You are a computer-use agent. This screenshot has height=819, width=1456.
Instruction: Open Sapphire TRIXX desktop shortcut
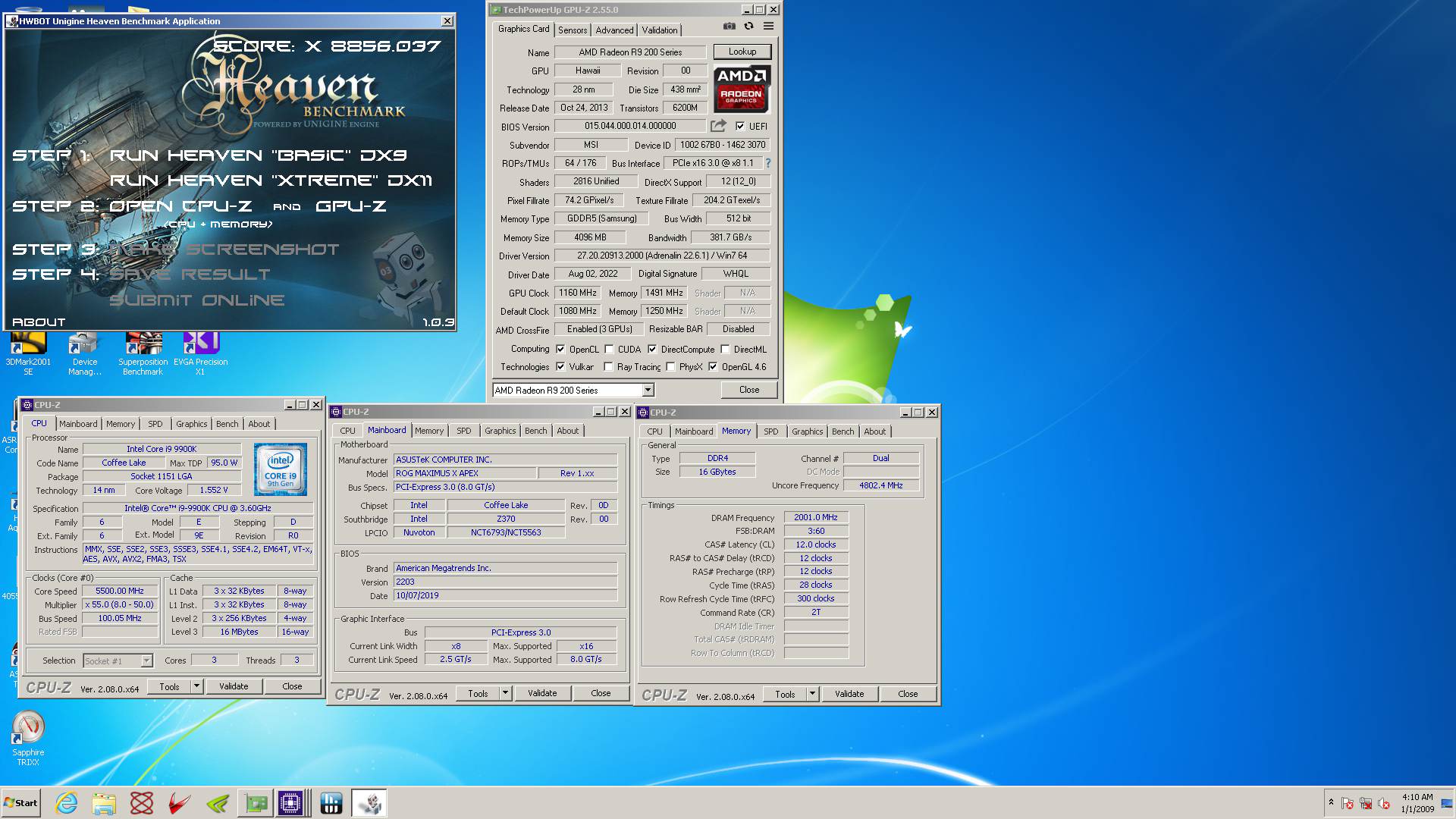point(28,739)
